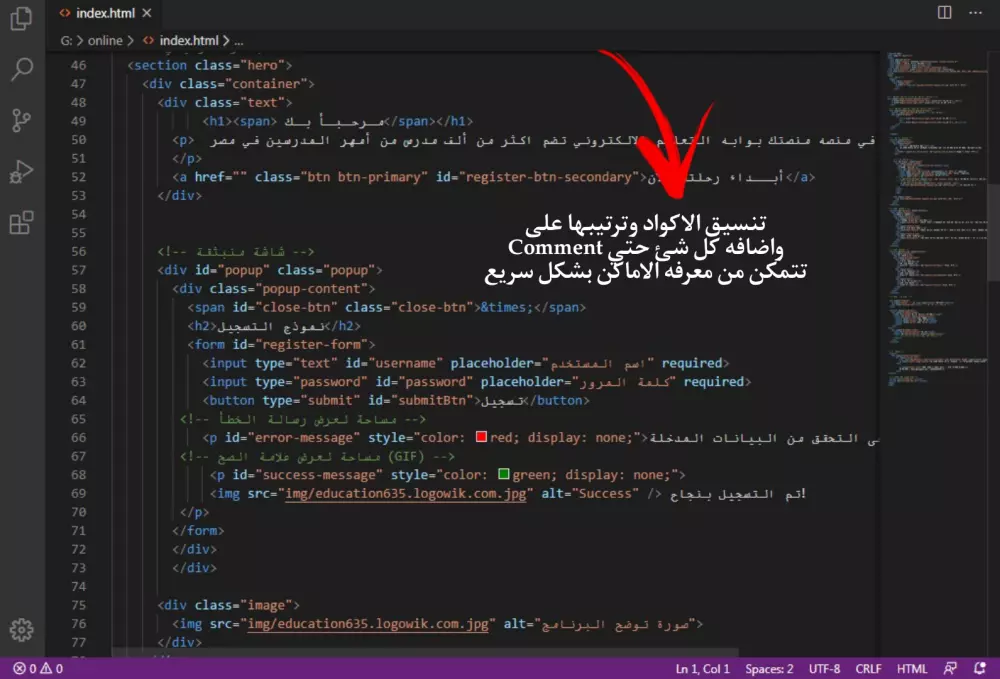Click the Spaces: 2 indentation setting
The image size is (1000, 679).
tap(768, 668)
